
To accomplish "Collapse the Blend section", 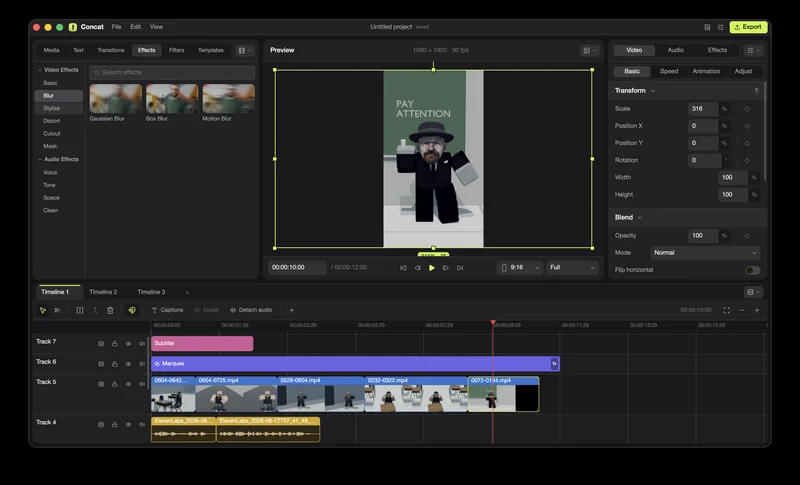I will click(640, 218).
